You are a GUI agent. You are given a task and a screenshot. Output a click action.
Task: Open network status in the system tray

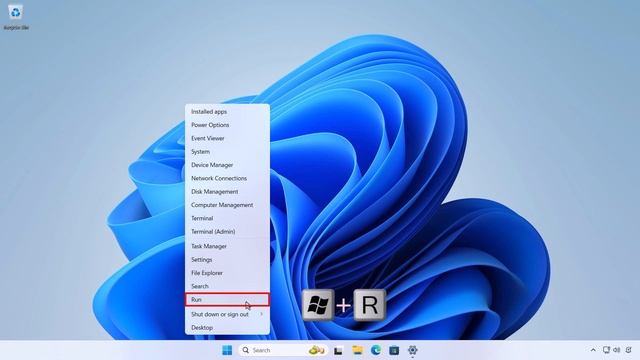[x=607, y=350]
